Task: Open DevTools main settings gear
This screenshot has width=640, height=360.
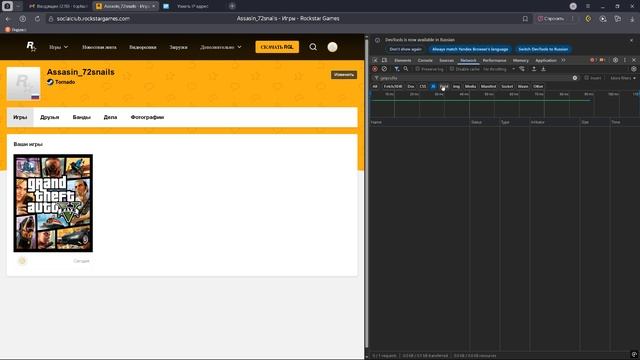Action: pyautogui.click(x=615, y=60)
